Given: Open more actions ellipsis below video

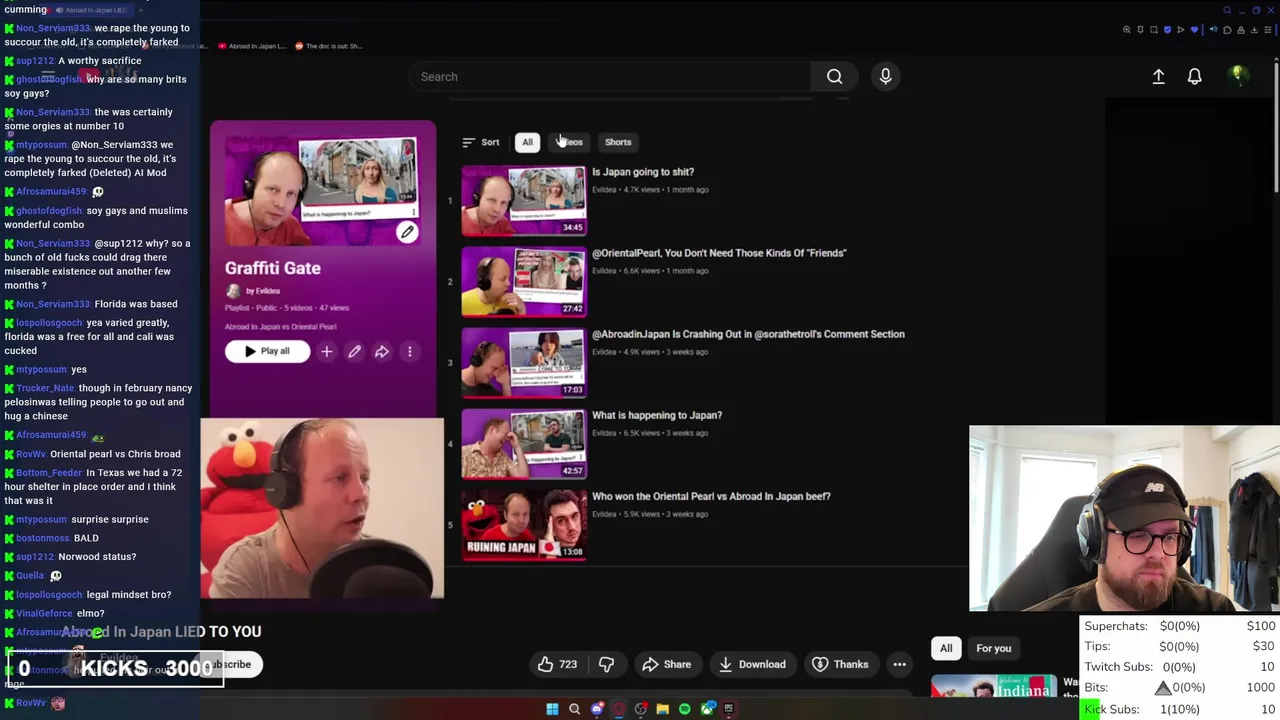Looking at the screenshot, I should (x=899, y=664).
